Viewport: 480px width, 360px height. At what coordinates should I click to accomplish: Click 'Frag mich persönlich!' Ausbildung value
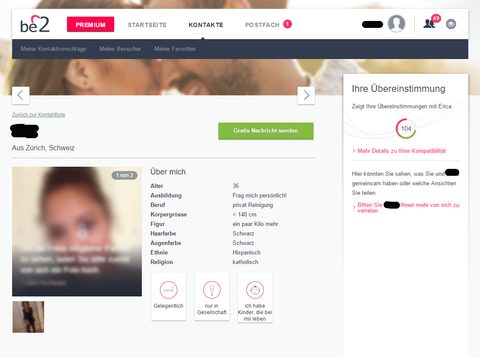point(259,195)
